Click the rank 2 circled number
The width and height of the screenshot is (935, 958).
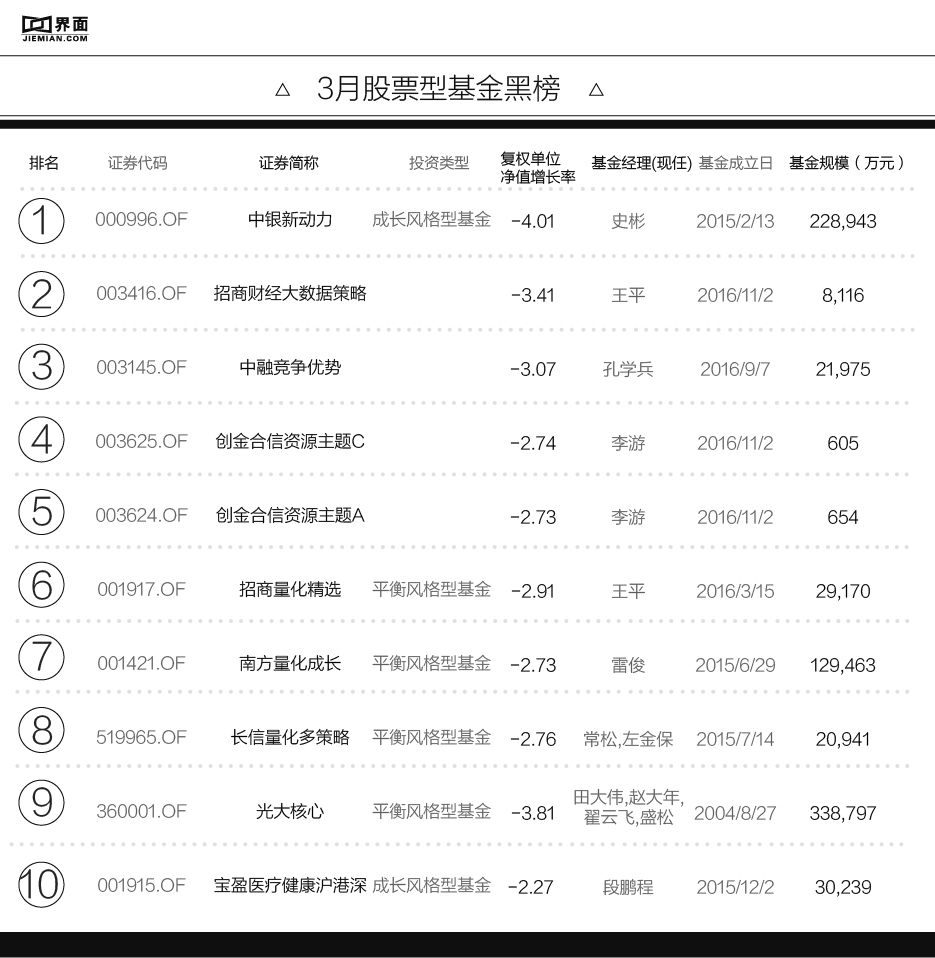coord(41,294)
